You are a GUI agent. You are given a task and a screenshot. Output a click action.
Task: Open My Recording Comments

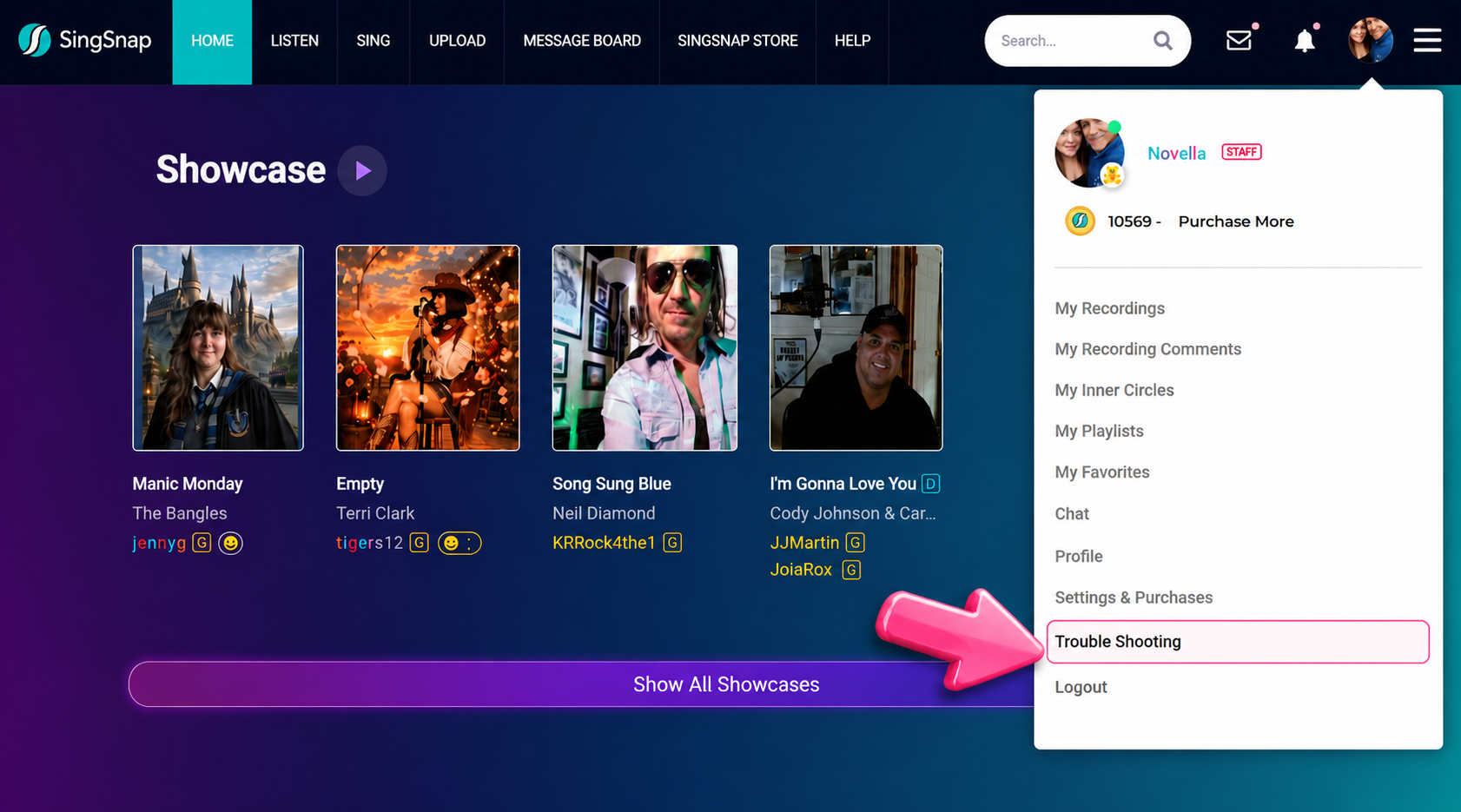1147,349
